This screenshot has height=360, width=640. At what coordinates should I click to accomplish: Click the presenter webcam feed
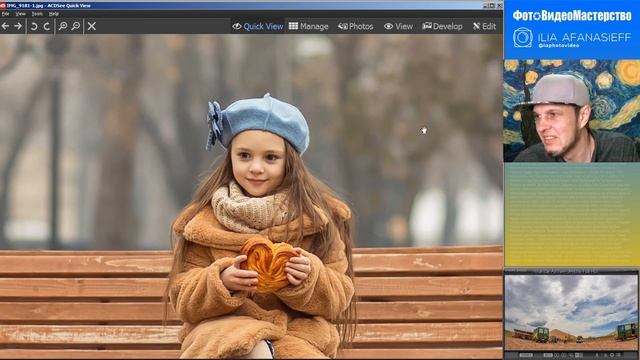coord(571,111)
